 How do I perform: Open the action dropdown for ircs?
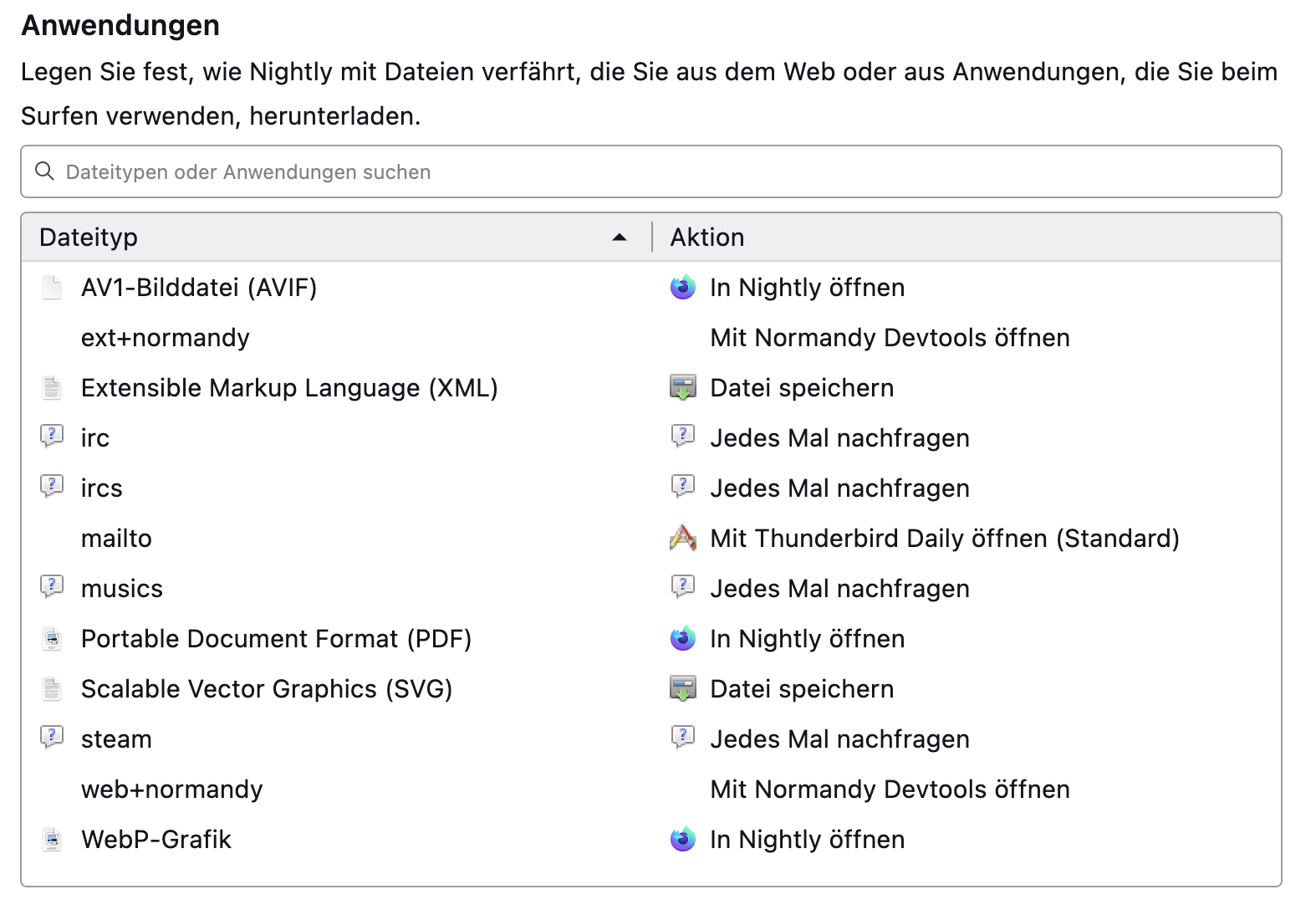(839, 488)
